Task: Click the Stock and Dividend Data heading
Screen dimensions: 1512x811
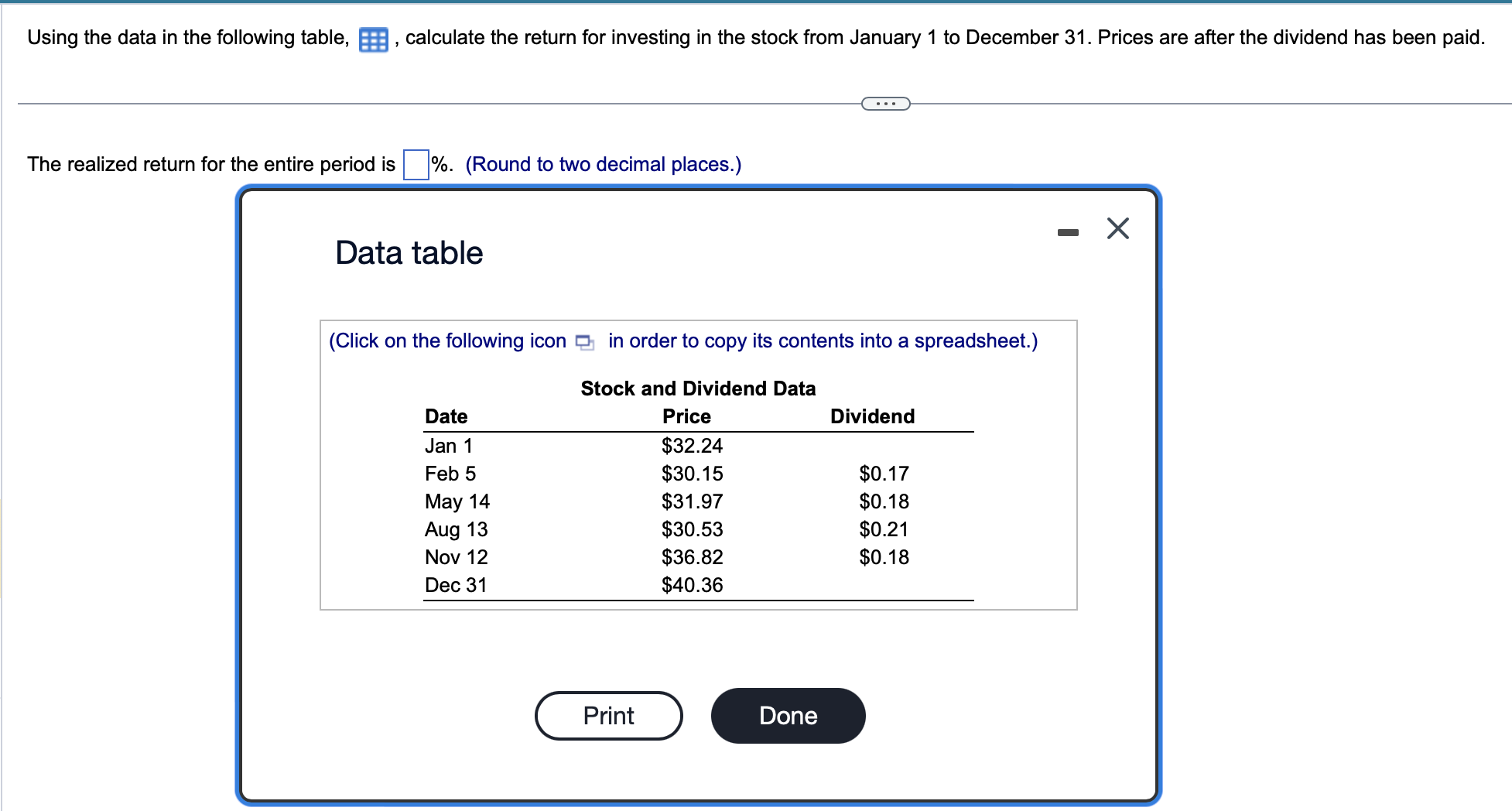Action: point(696,388)
